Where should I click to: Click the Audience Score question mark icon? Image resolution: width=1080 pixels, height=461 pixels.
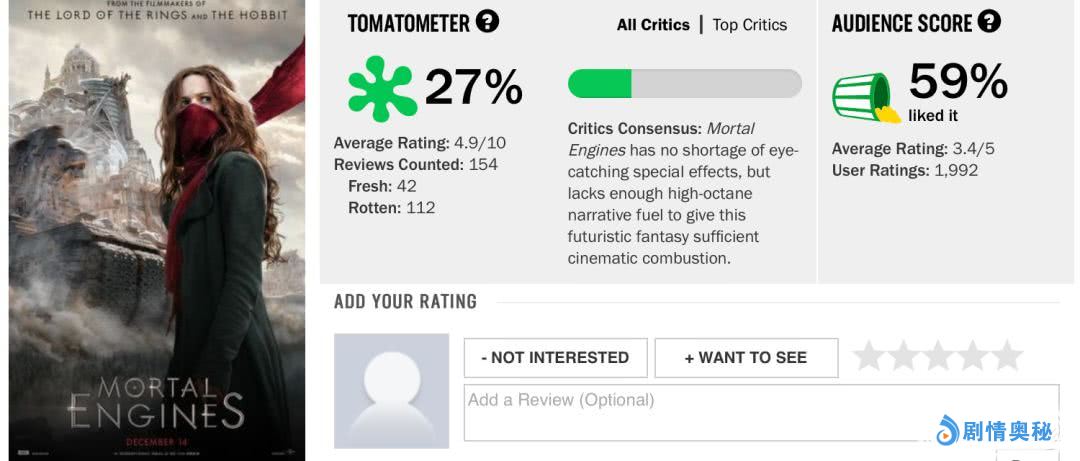coord(989,21)
